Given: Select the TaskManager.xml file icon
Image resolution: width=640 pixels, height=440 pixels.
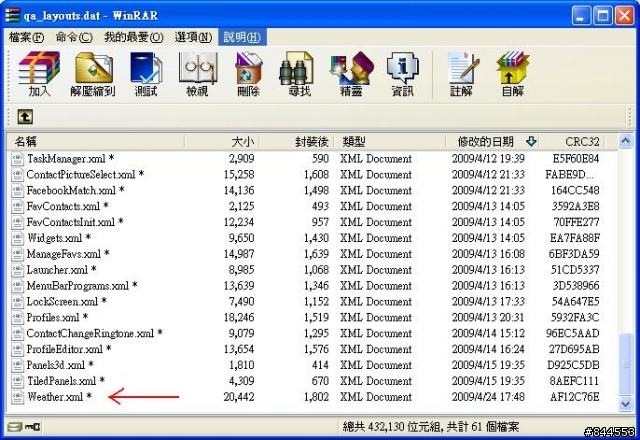Looking at the screenshot, I should (x=18, y=158).
